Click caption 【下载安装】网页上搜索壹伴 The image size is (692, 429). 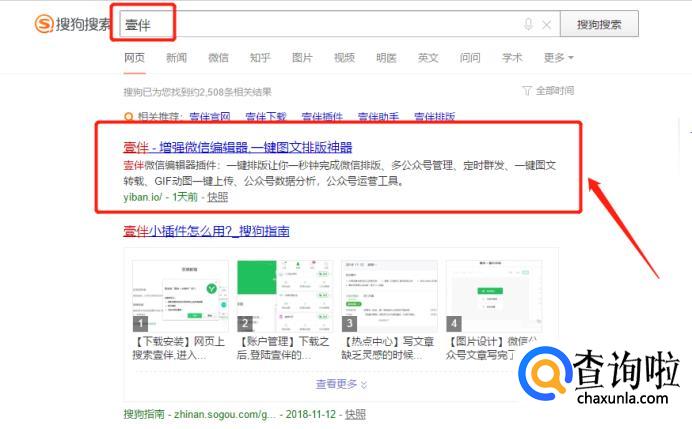[x=179, y=348]
